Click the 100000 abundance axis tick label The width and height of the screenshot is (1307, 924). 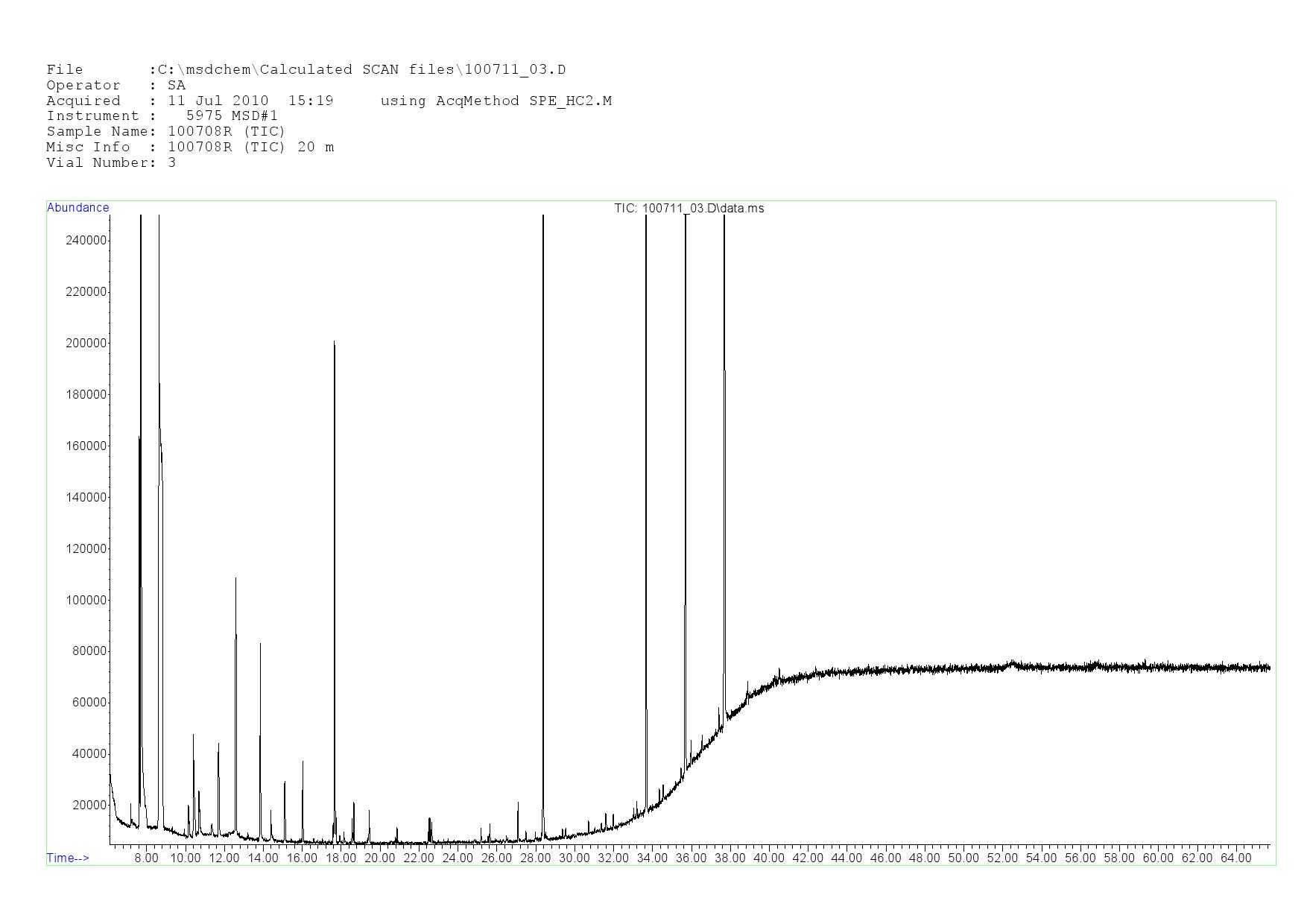[86, 600]
